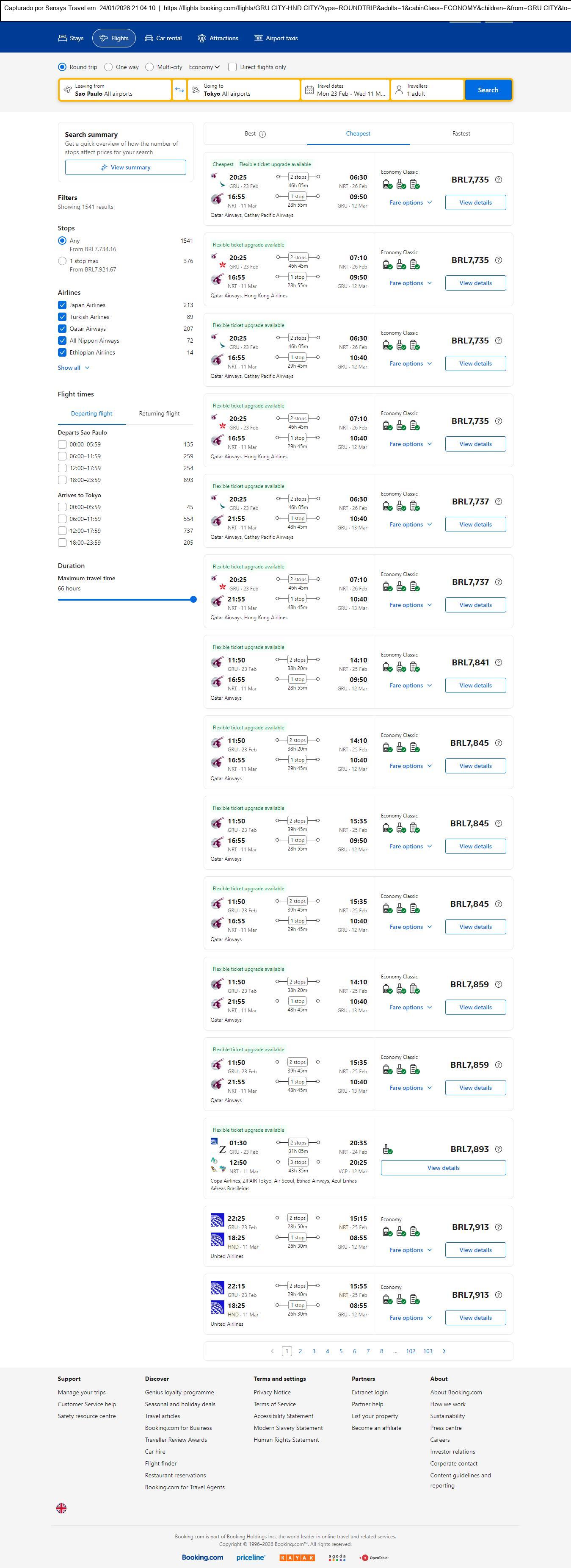Click the UK flag language icon
The height and width of the screenshot is (1568, 571).
click(x=61, y=1508)
